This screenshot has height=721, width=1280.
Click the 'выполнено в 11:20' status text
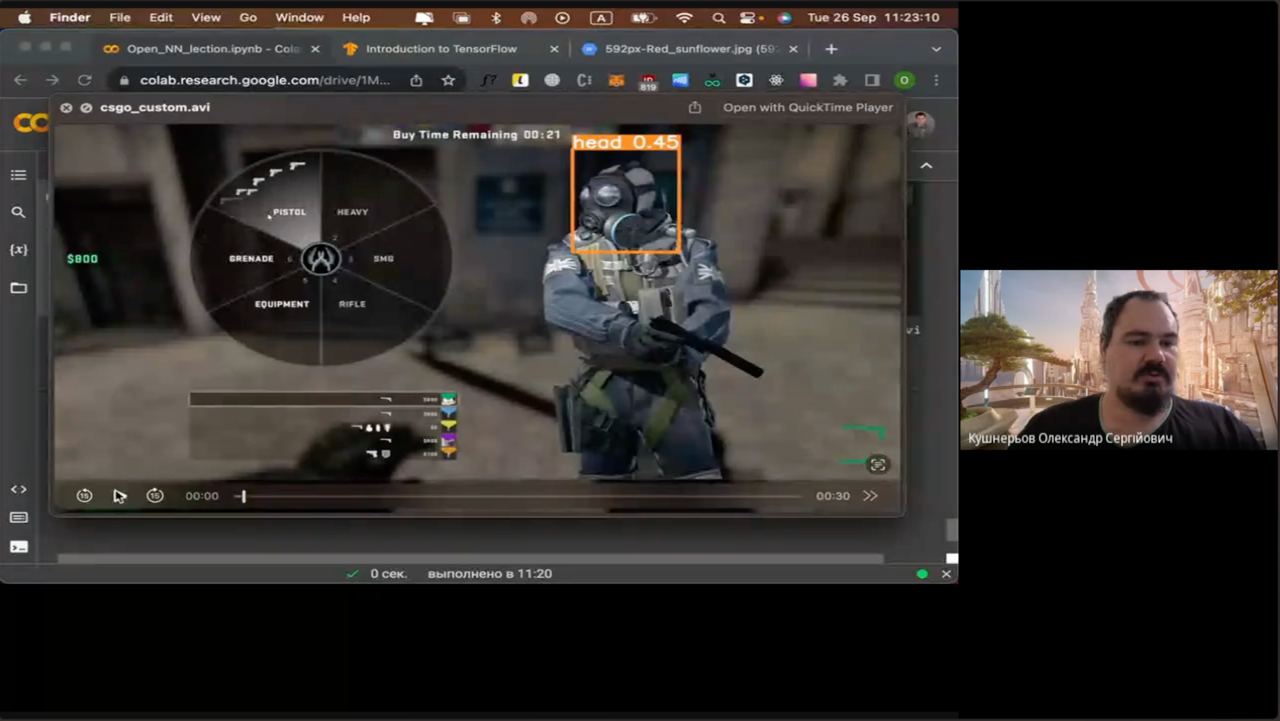coord(490,574)
